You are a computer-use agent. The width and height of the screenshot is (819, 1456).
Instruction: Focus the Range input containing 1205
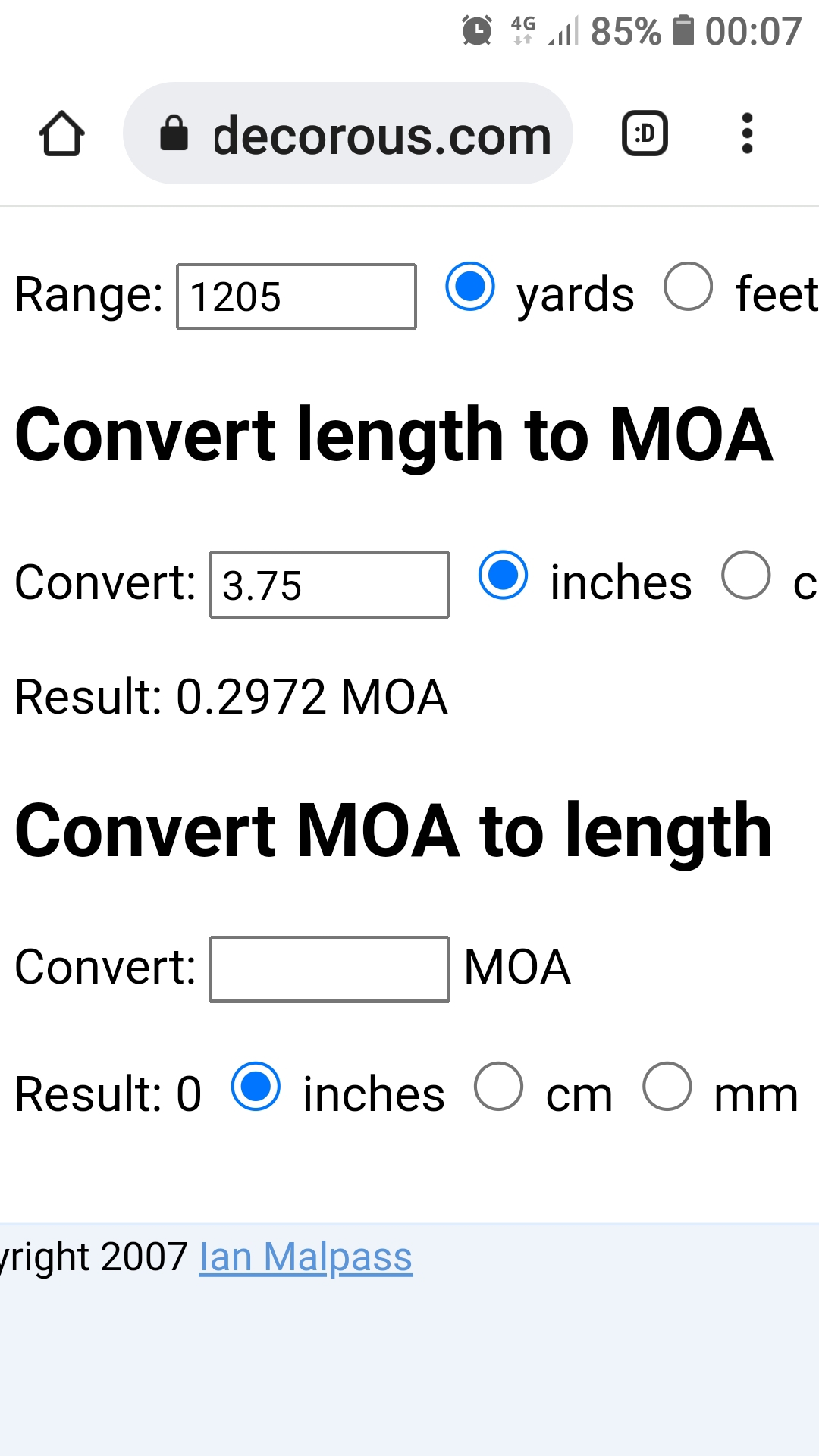click(x=297, y=297)
